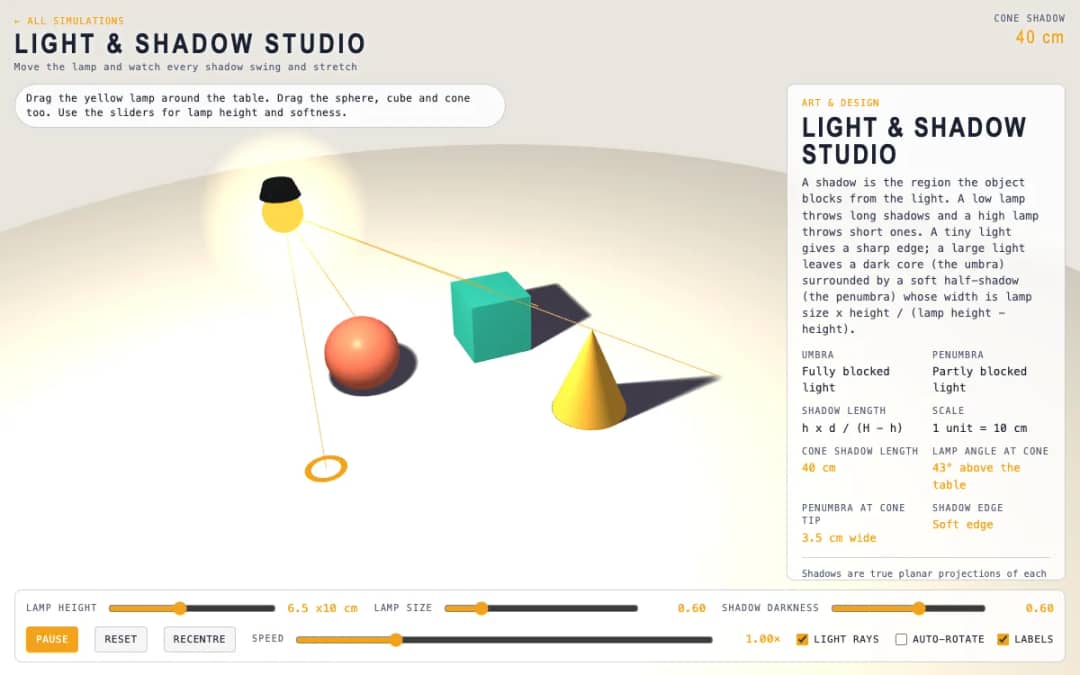
Task: Click the Lamp Height 6.5 x10 cm value
Action: pos(322,608)
